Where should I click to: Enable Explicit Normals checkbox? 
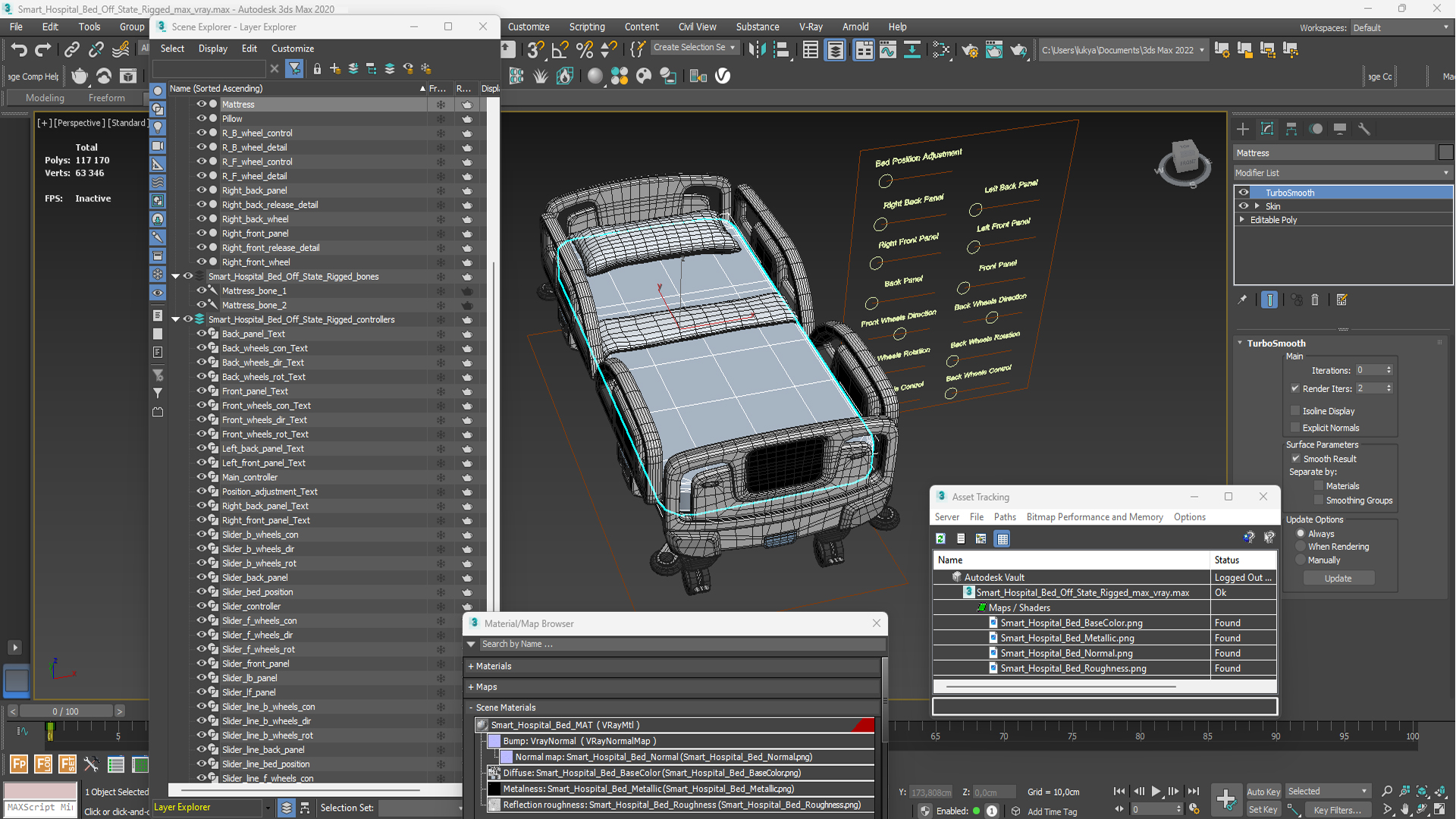(1295, 428)
